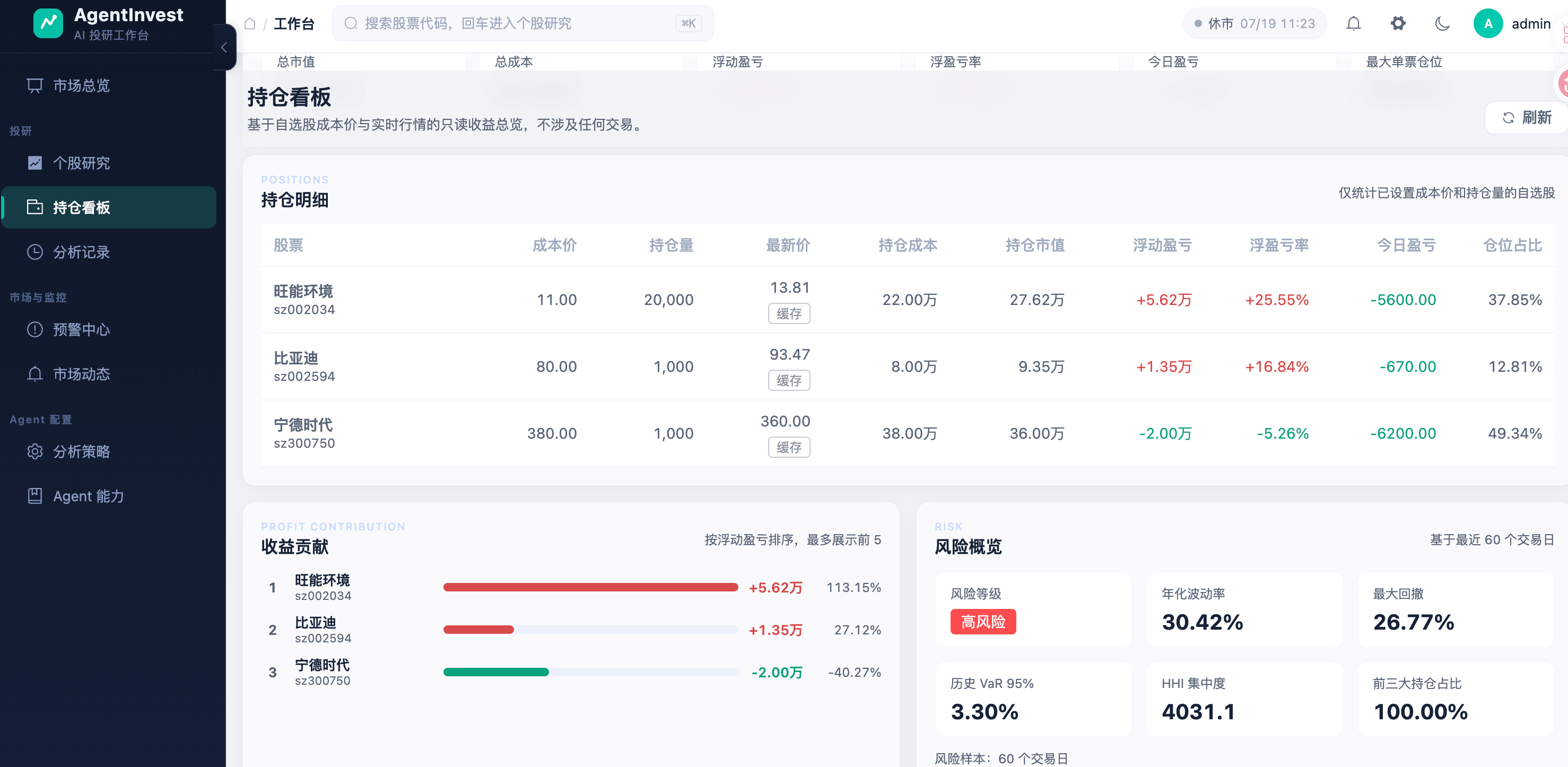Click the admin username label
This screenshot has width=1568, height=767.
tap(1531, 24)
